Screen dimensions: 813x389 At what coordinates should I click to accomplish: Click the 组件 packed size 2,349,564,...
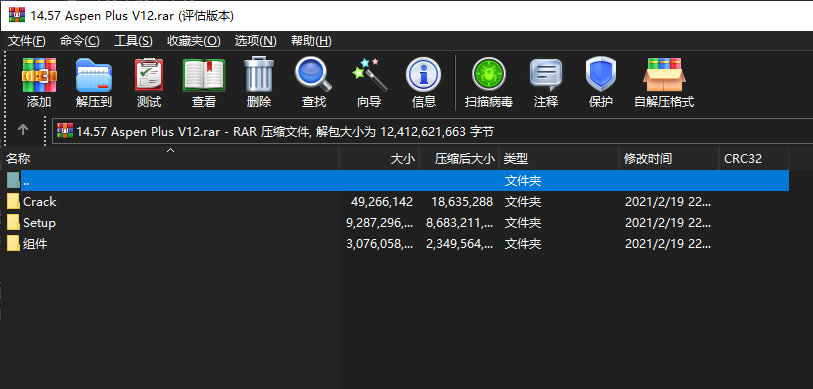click(x=459, y=244)
